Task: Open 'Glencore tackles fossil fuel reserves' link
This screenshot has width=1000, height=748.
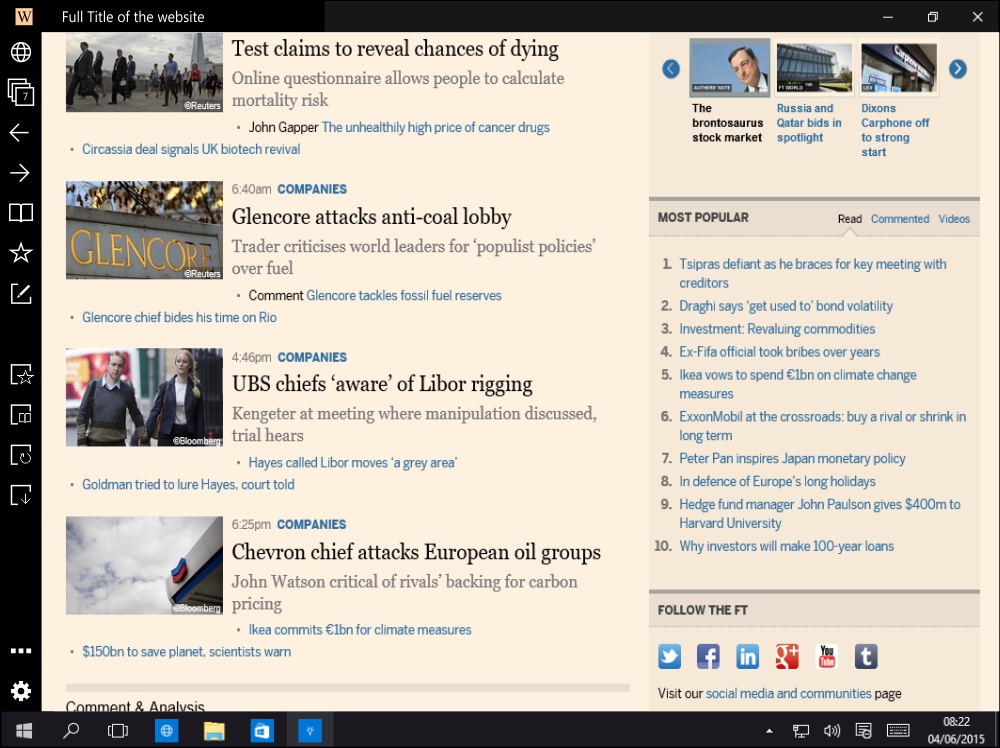Action: [x=404, y=295]
